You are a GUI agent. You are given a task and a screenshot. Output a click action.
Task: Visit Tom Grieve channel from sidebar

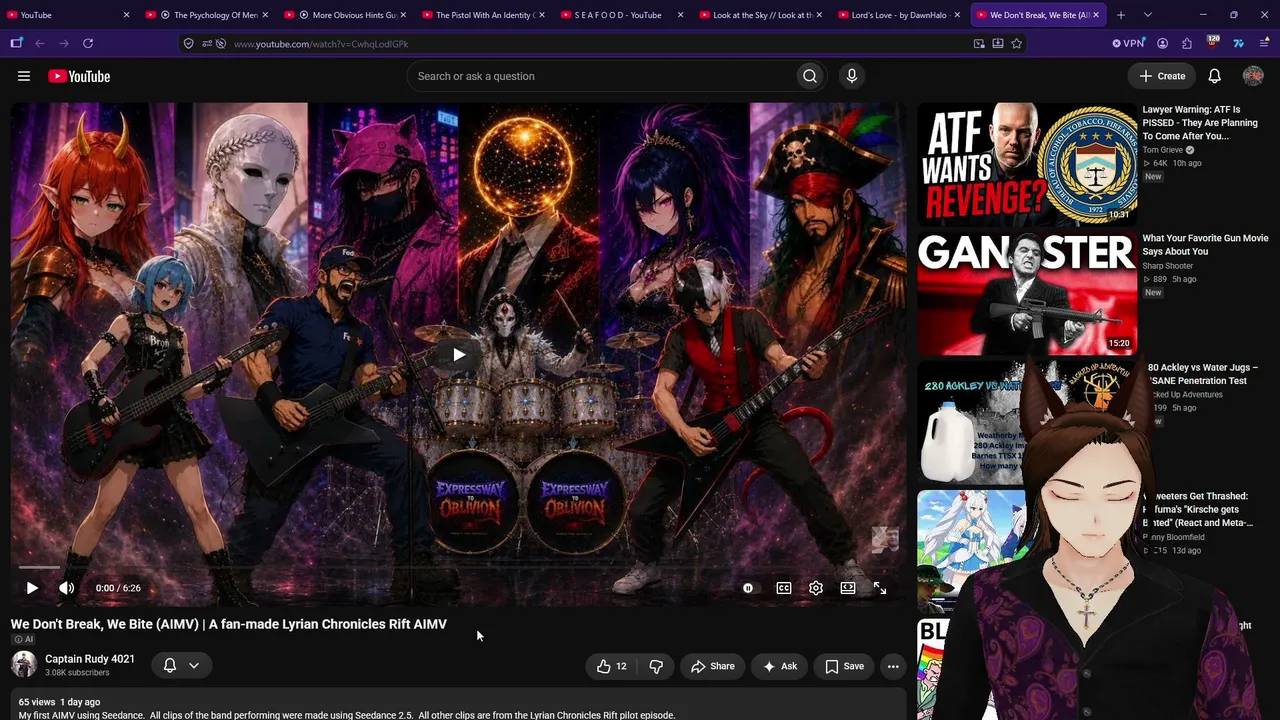point(1163,150)
